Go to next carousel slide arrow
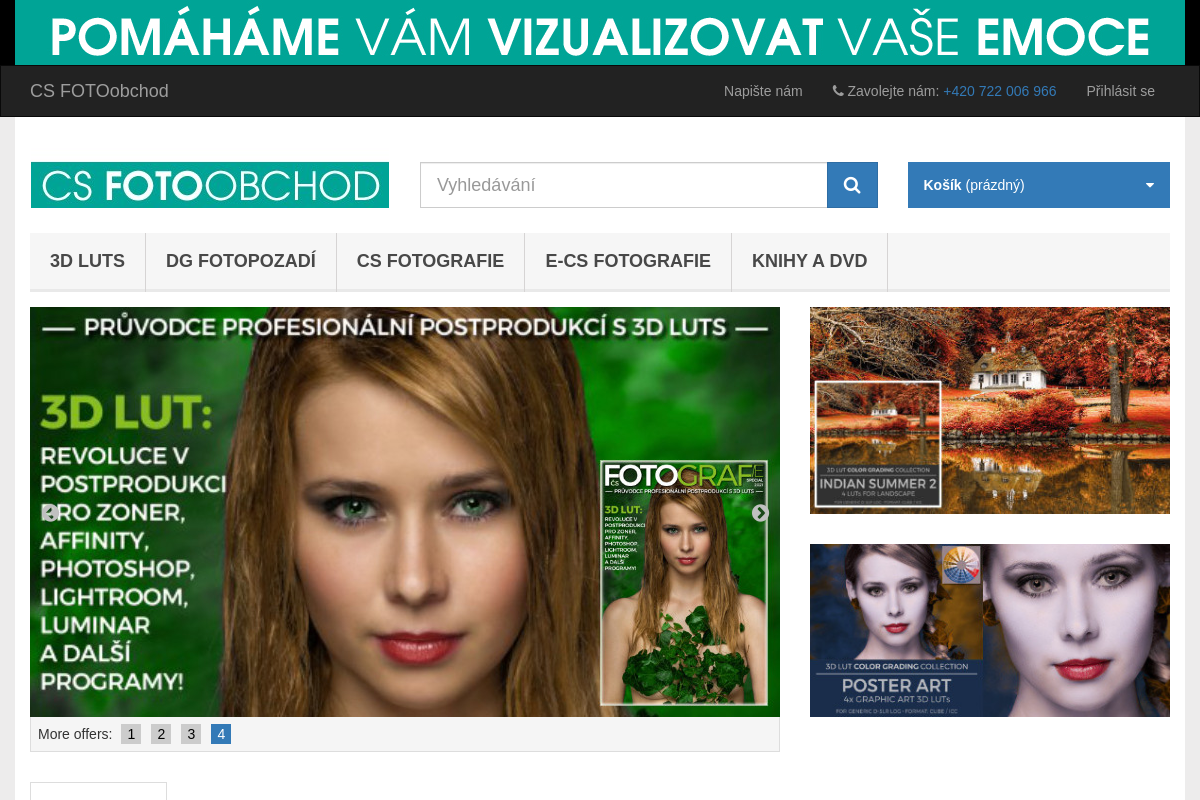This screenshot has height=800, width=1200. point(760,513)
